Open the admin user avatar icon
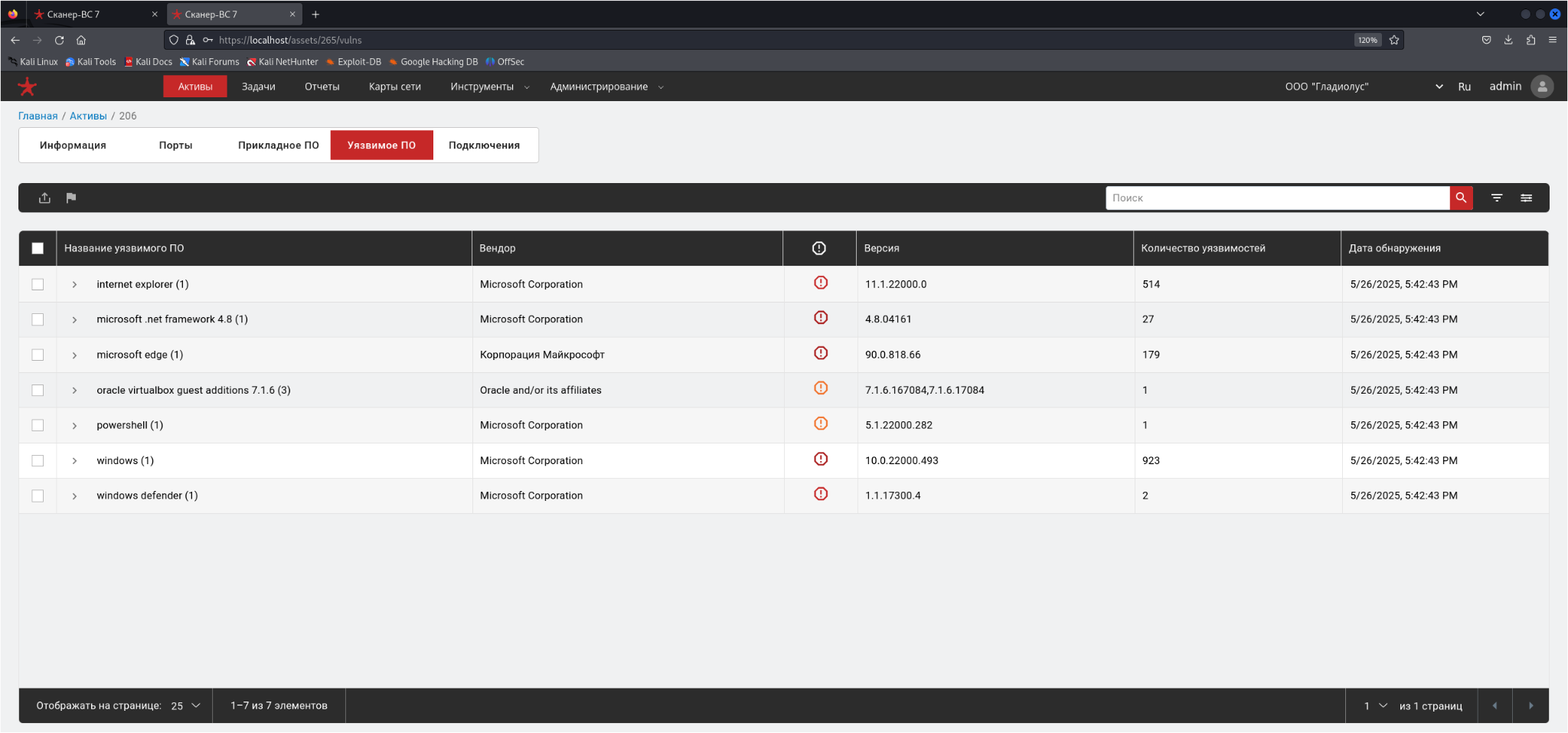The width and height of the screenshot is (1568, 733). pyautogui.click(x=1542, y=87)
